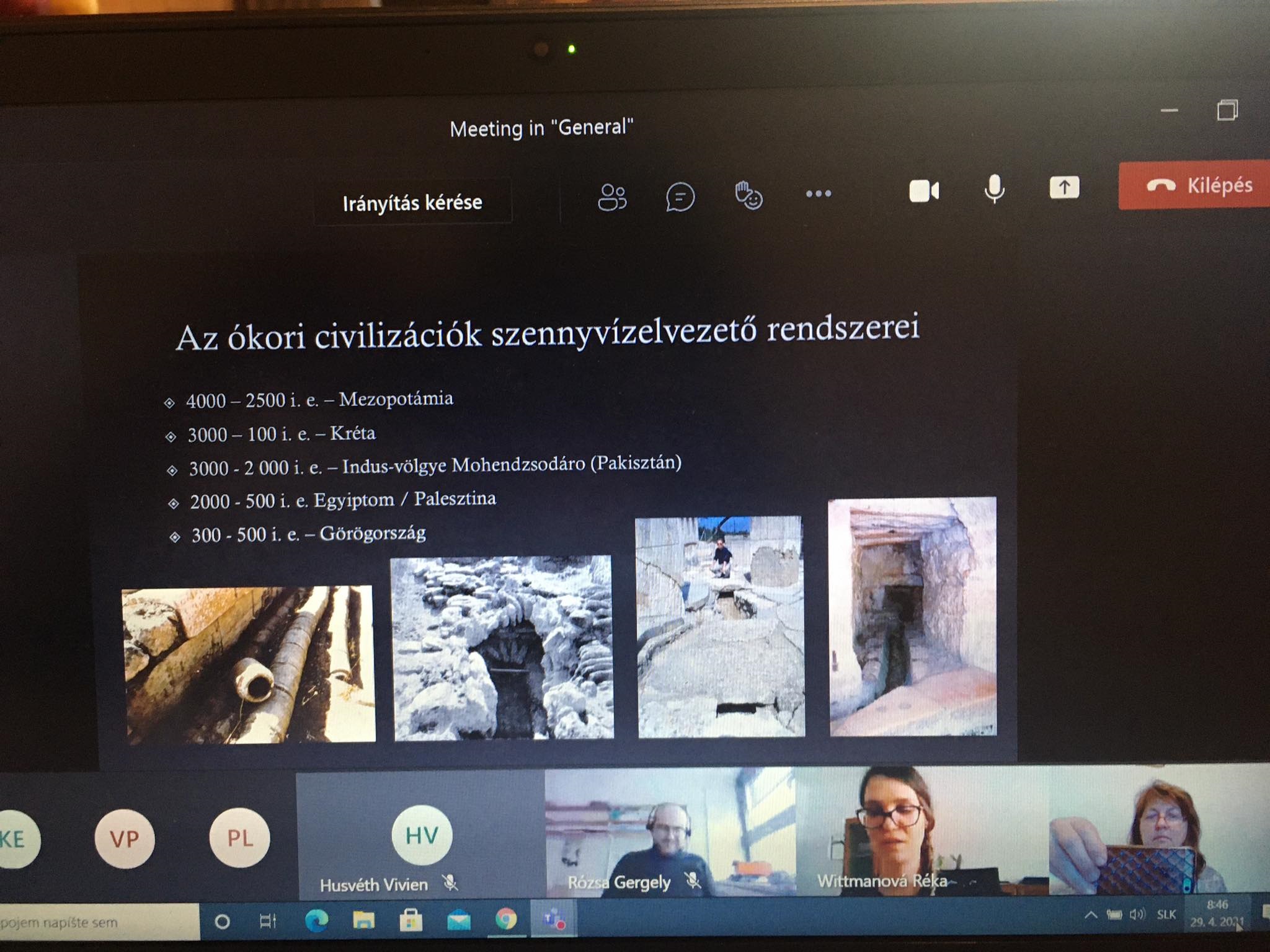Image resolution: width=1270 pixels, height=952 pixels.
Task: Click the Egyiptom / Palesztina bullet line
Action: [332, 500]
